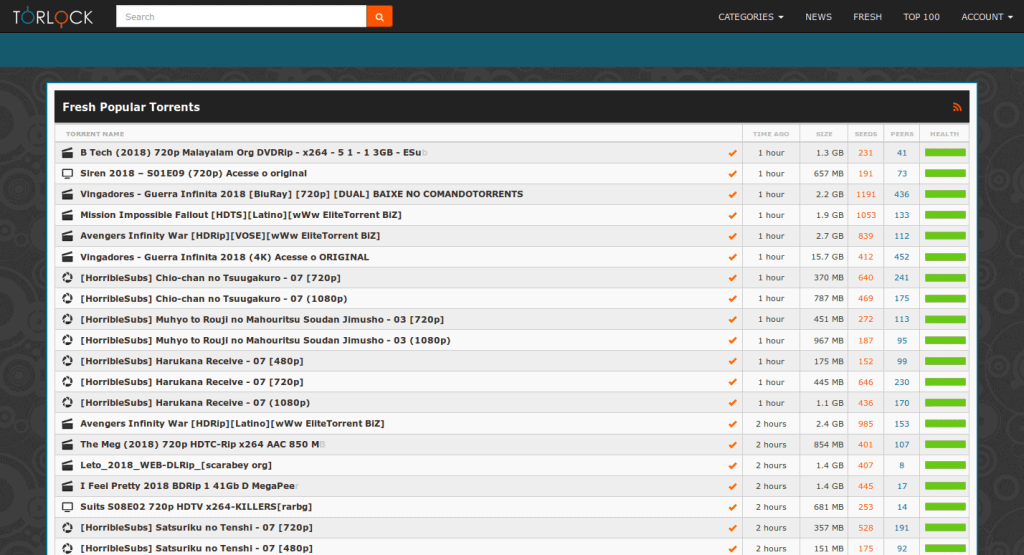Expand the Categories dropdown menu

(750, 17)
